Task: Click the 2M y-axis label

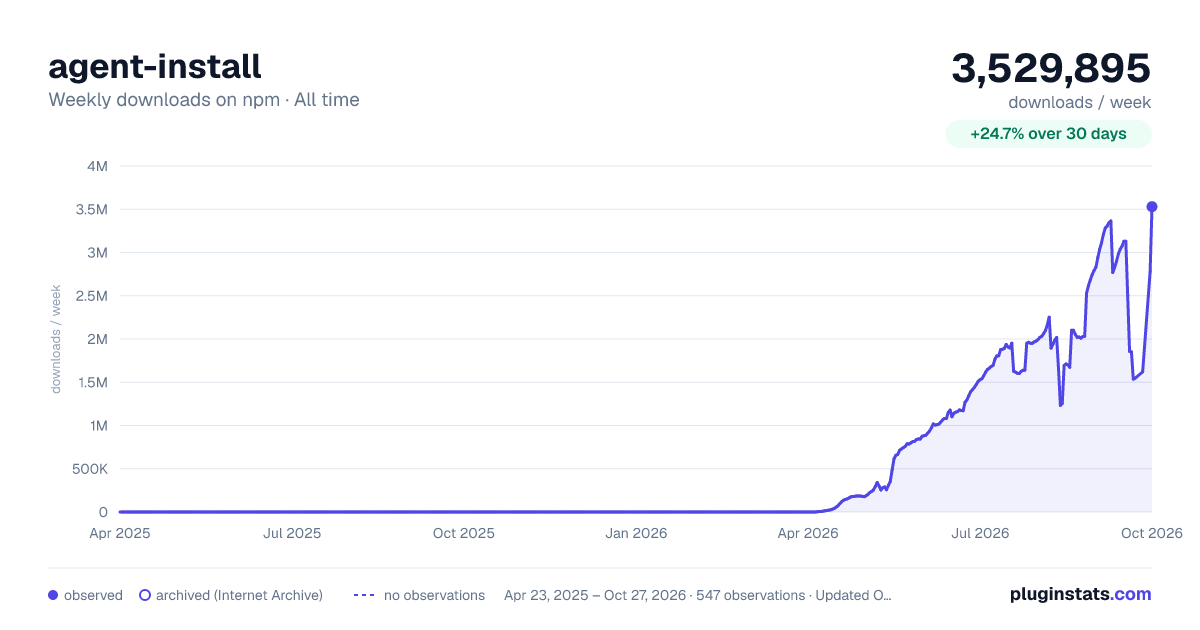Action: (98, 339)
